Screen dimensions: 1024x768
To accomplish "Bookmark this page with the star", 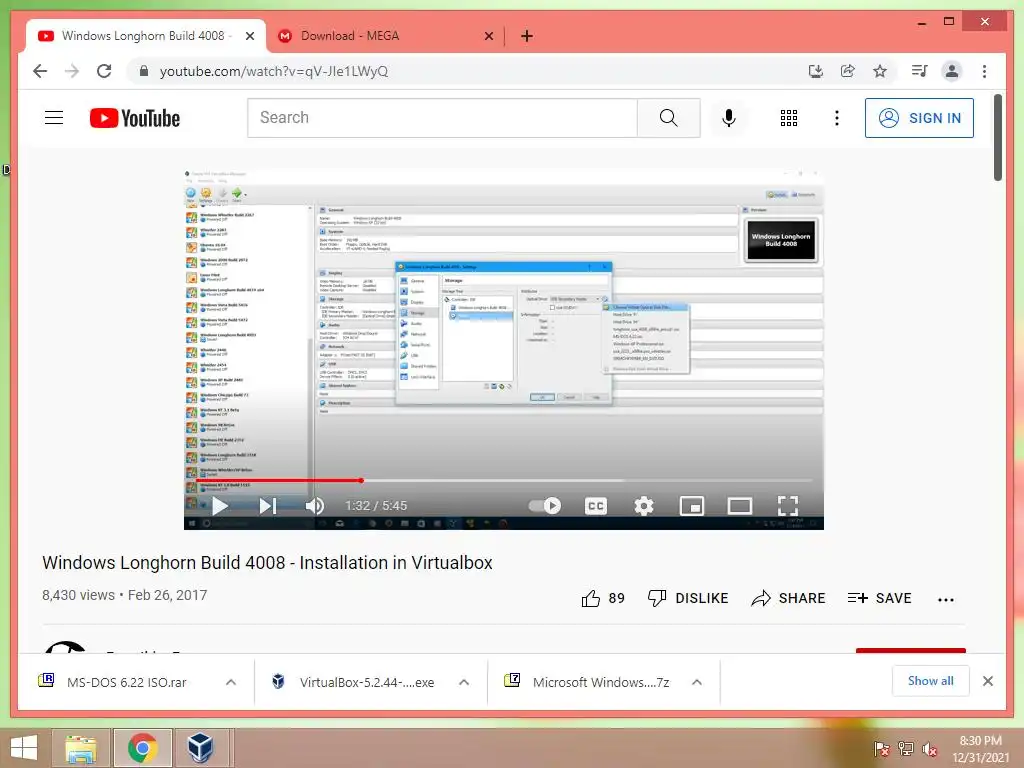I will tap(880, 71).
